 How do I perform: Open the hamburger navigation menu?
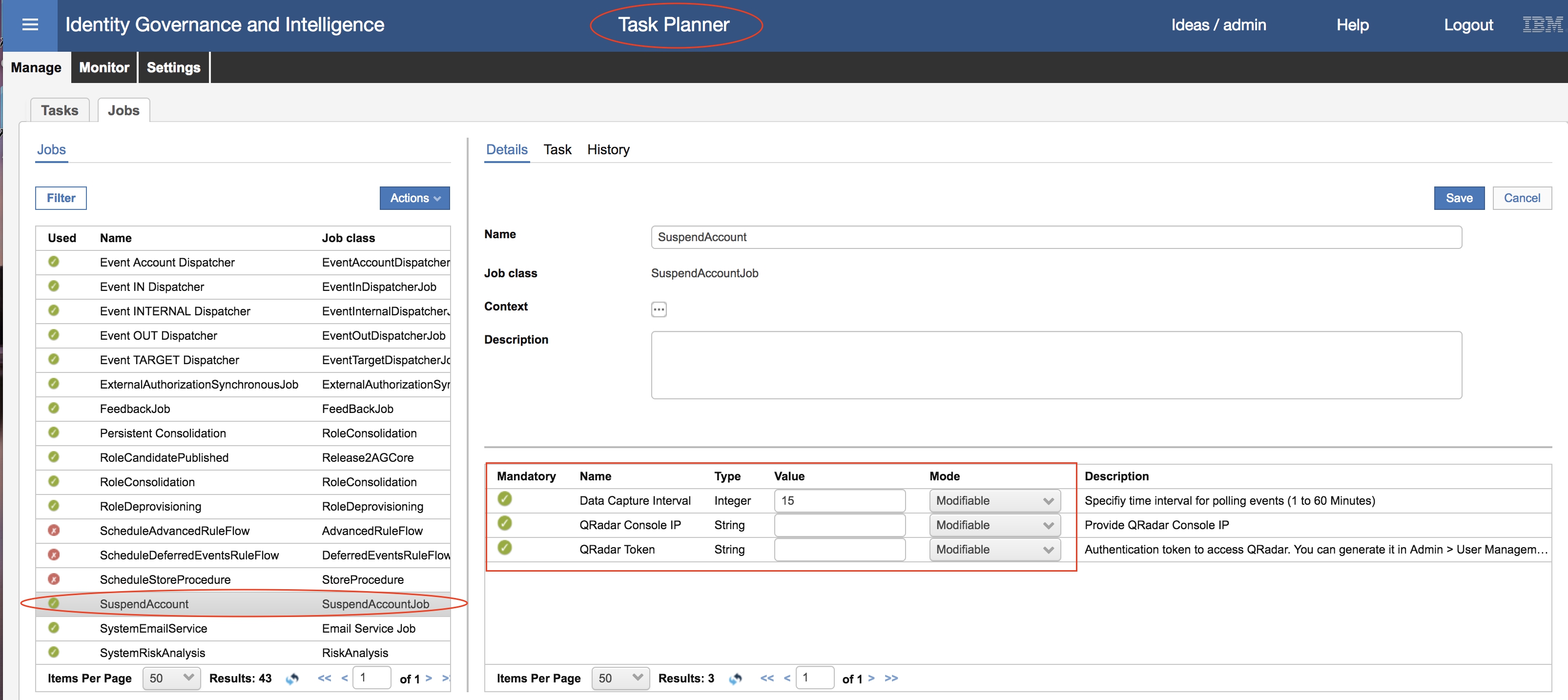(30, 25)
